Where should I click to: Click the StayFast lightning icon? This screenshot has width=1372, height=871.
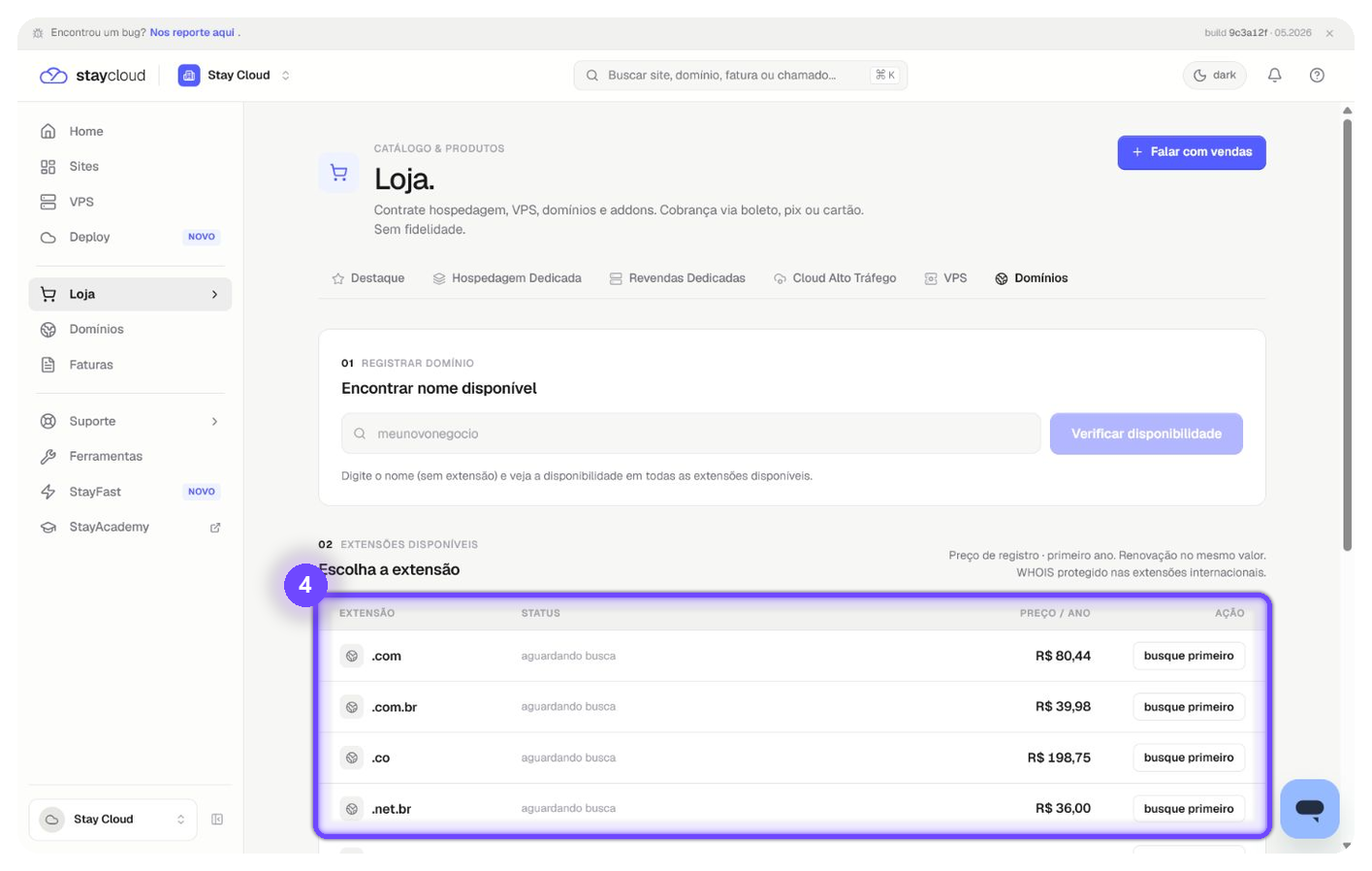click(48, 492)
